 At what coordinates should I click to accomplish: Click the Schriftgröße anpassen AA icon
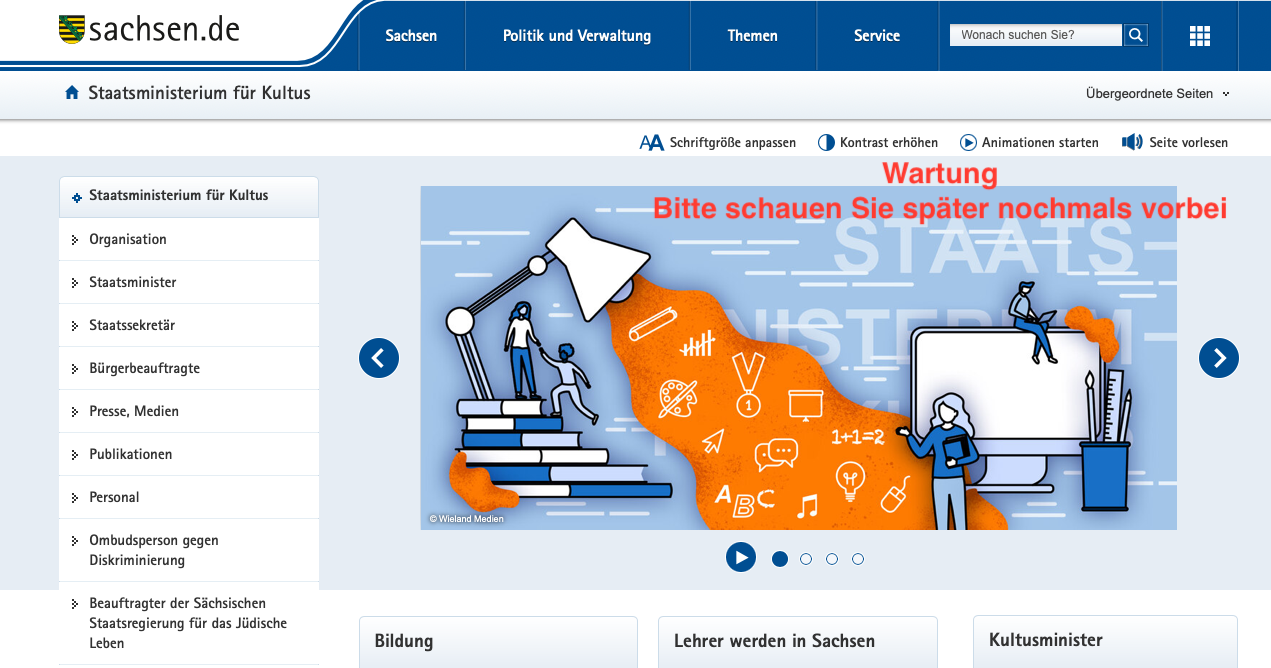click(x=651, y=143)
